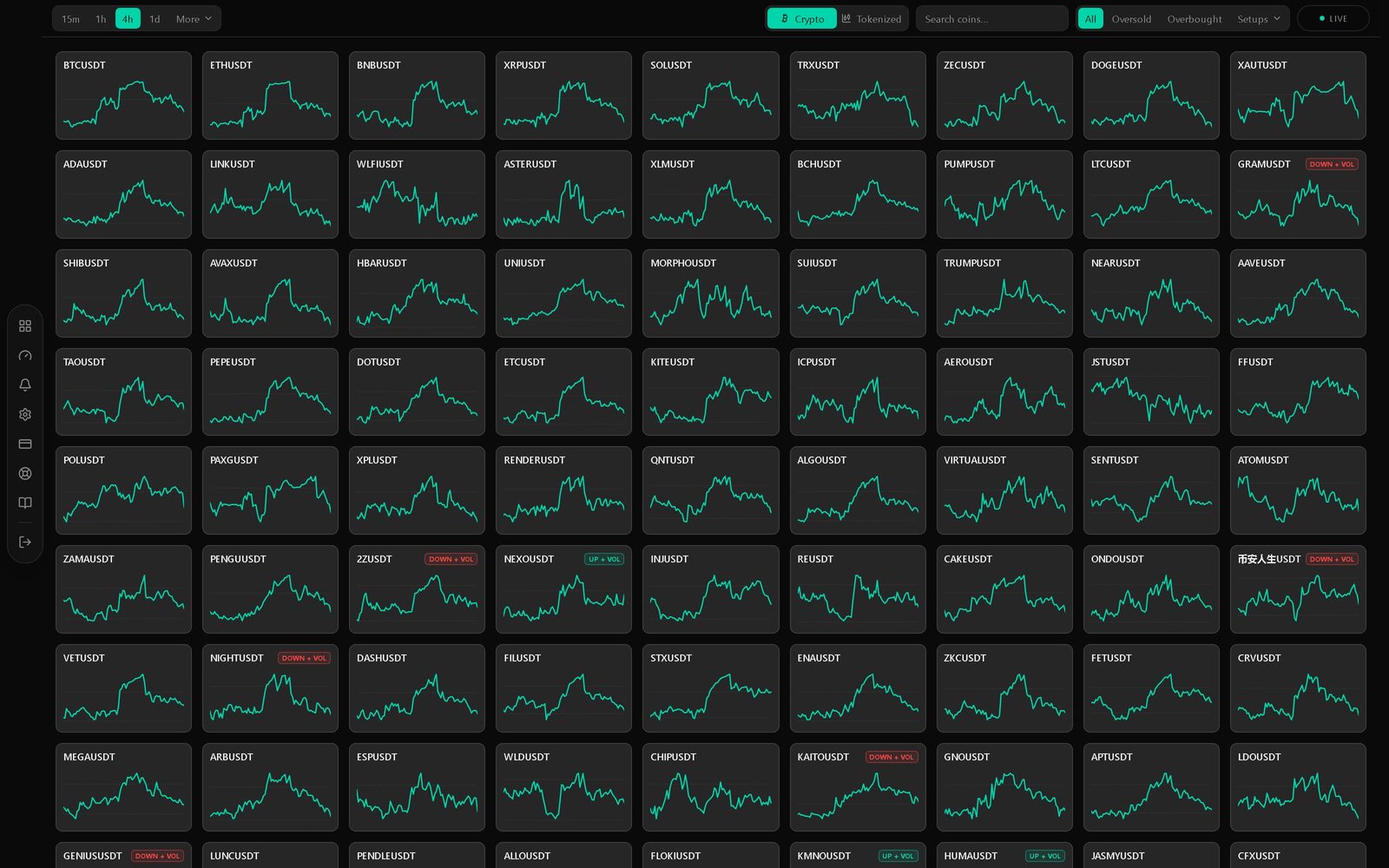Image resolution: width=1389 pixels, height=868 pixels.
Task: Open the CRVUSDT chart card
Action: pos(1298,688)
